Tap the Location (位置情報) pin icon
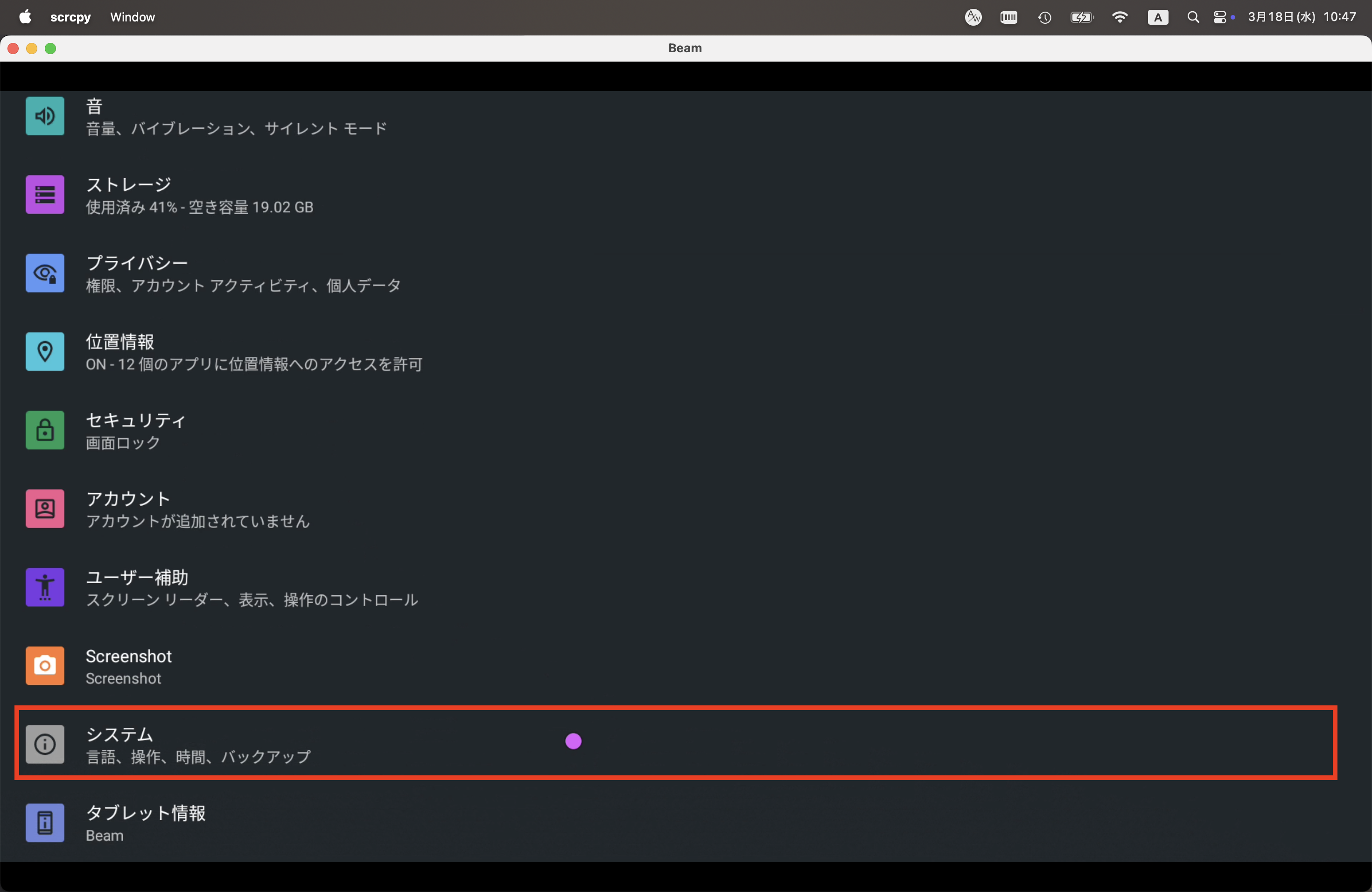1372x892 pixels. click(45, 351)
